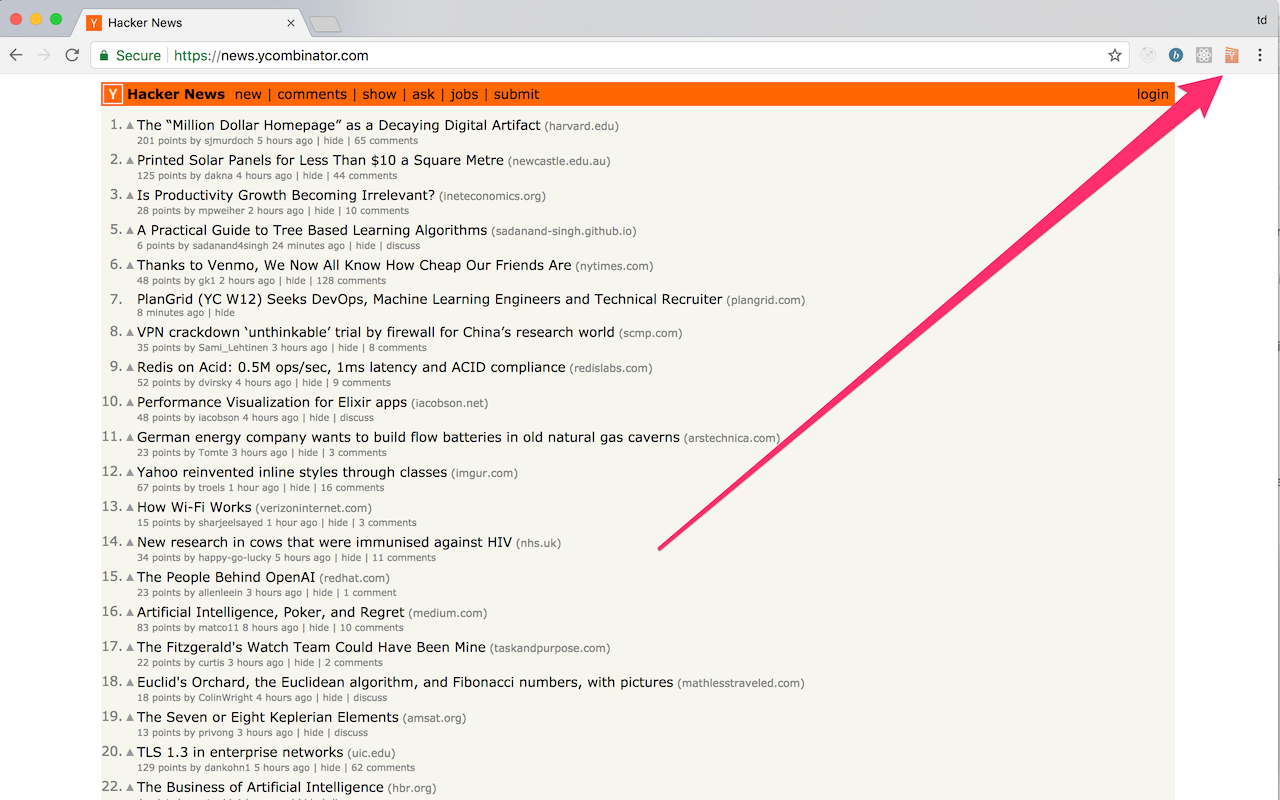Image resolution: width=1280 pixels, height=800 pixels.
Task: Open the React DevTools extension icon
Action: tap(1204, 56)
